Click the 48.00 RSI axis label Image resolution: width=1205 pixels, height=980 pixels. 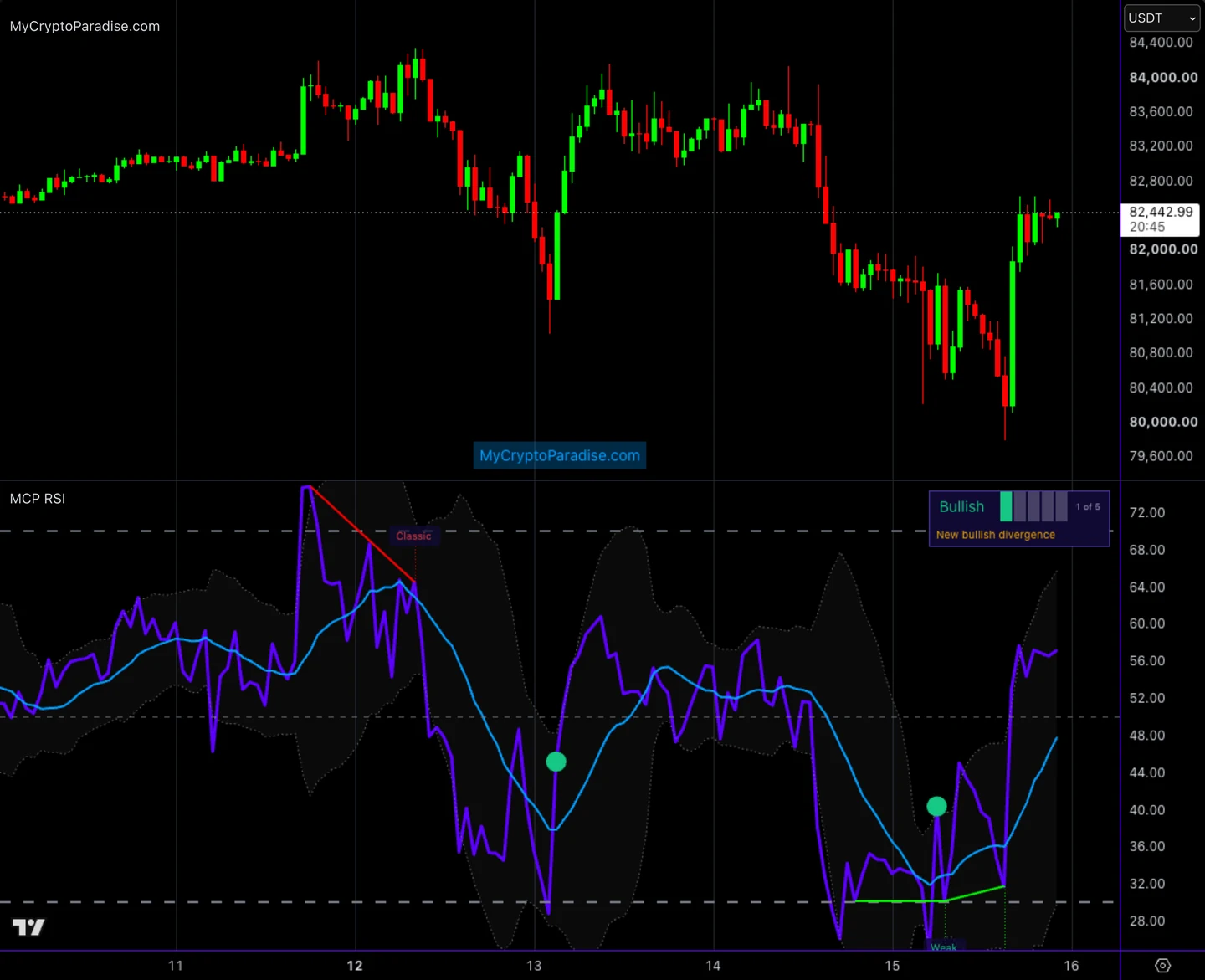tap(1146, 735)
